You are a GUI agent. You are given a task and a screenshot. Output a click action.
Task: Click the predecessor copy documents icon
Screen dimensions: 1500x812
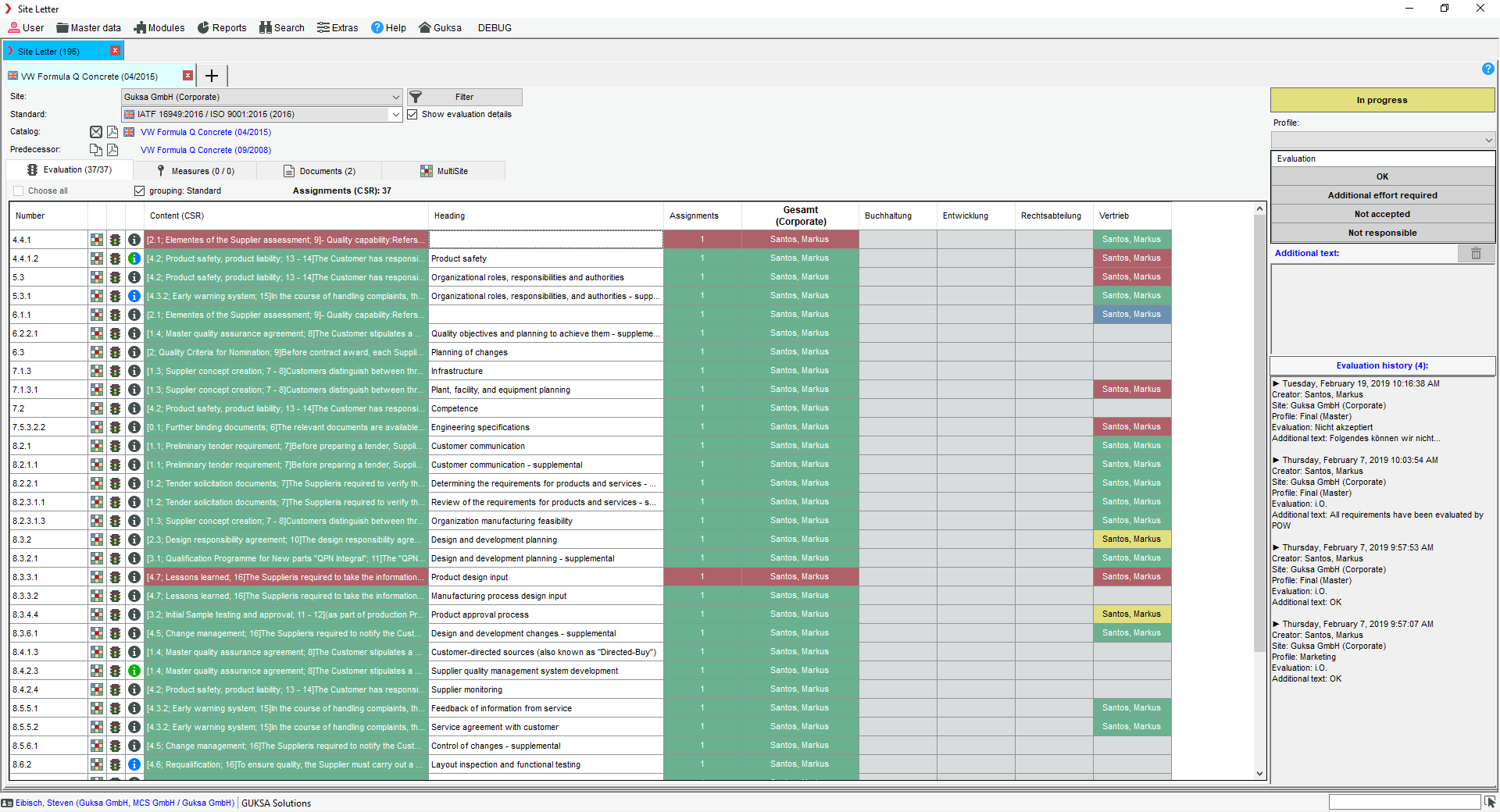[96, 149]
